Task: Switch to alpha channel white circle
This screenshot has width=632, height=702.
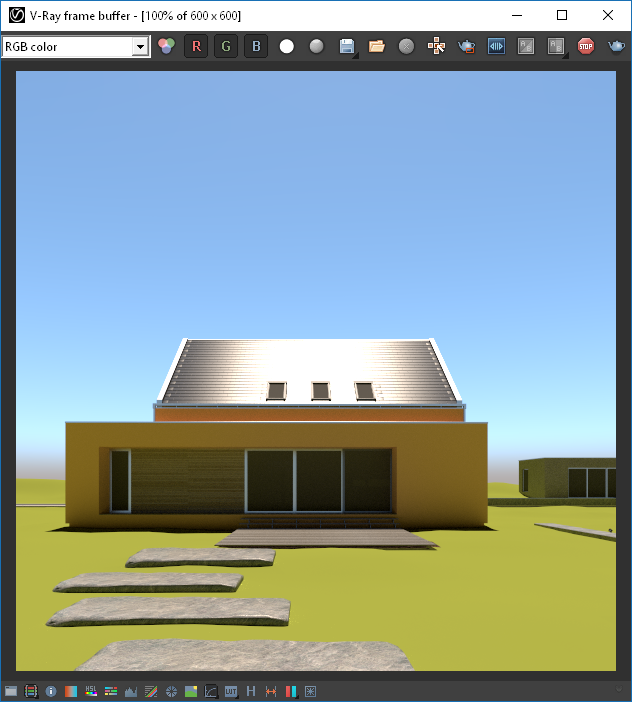Action: (286, 46)
